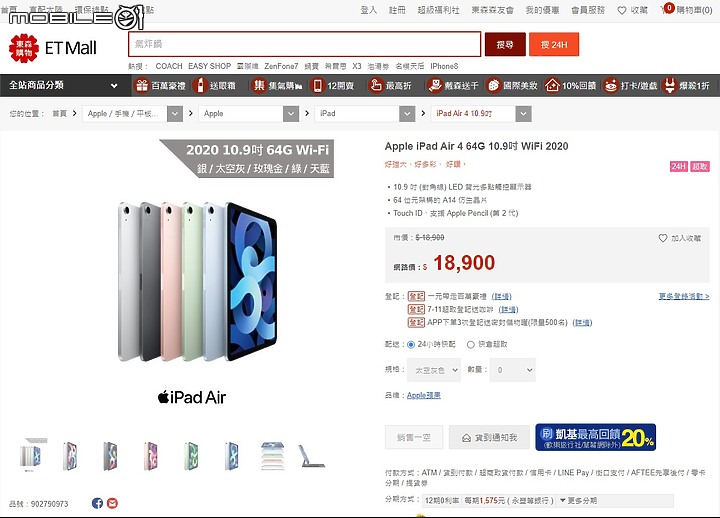This screenshot has height=518, width=720.
Task: Open 我的優惠 in the top menu
Action: pos(542,10)
